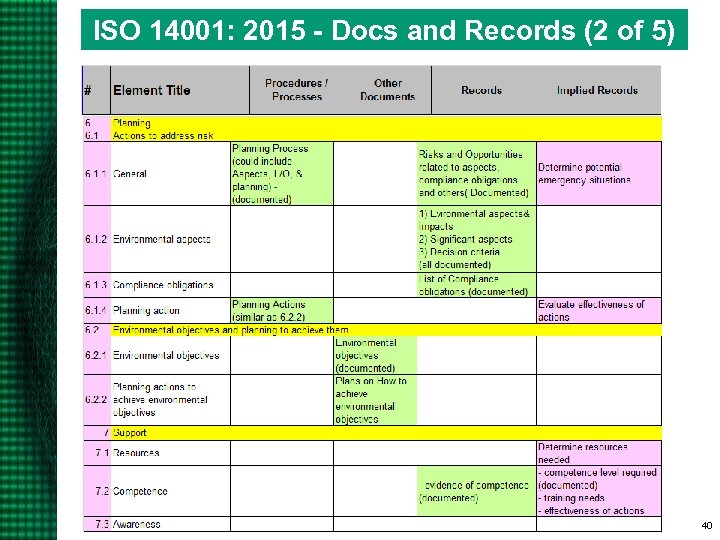720x540 pixels.
Task: Select the 'General' element title cell
Action: point(170,174)
